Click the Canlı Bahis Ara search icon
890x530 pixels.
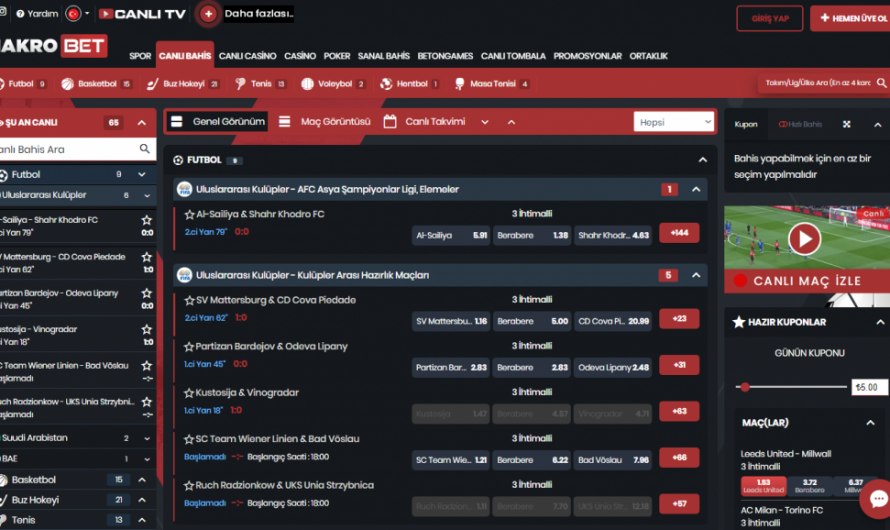pos(145,149)
